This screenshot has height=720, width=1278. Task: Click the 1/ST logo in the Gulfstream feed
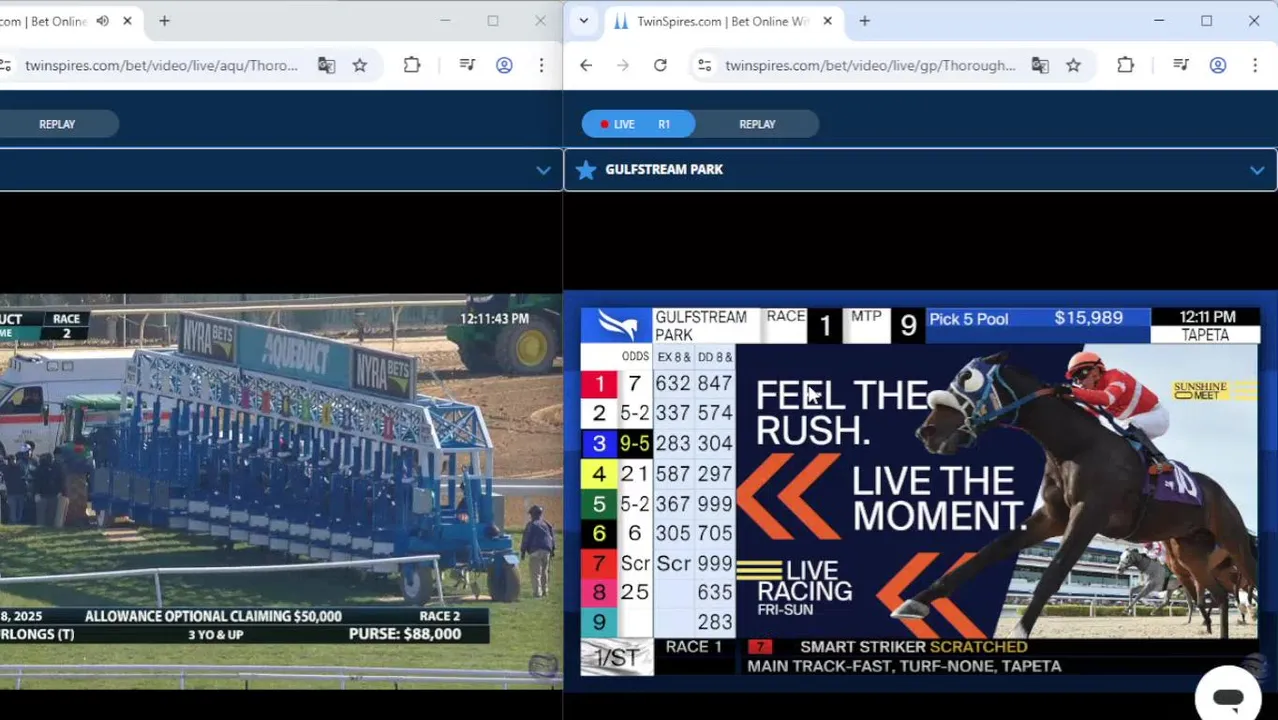616,658
